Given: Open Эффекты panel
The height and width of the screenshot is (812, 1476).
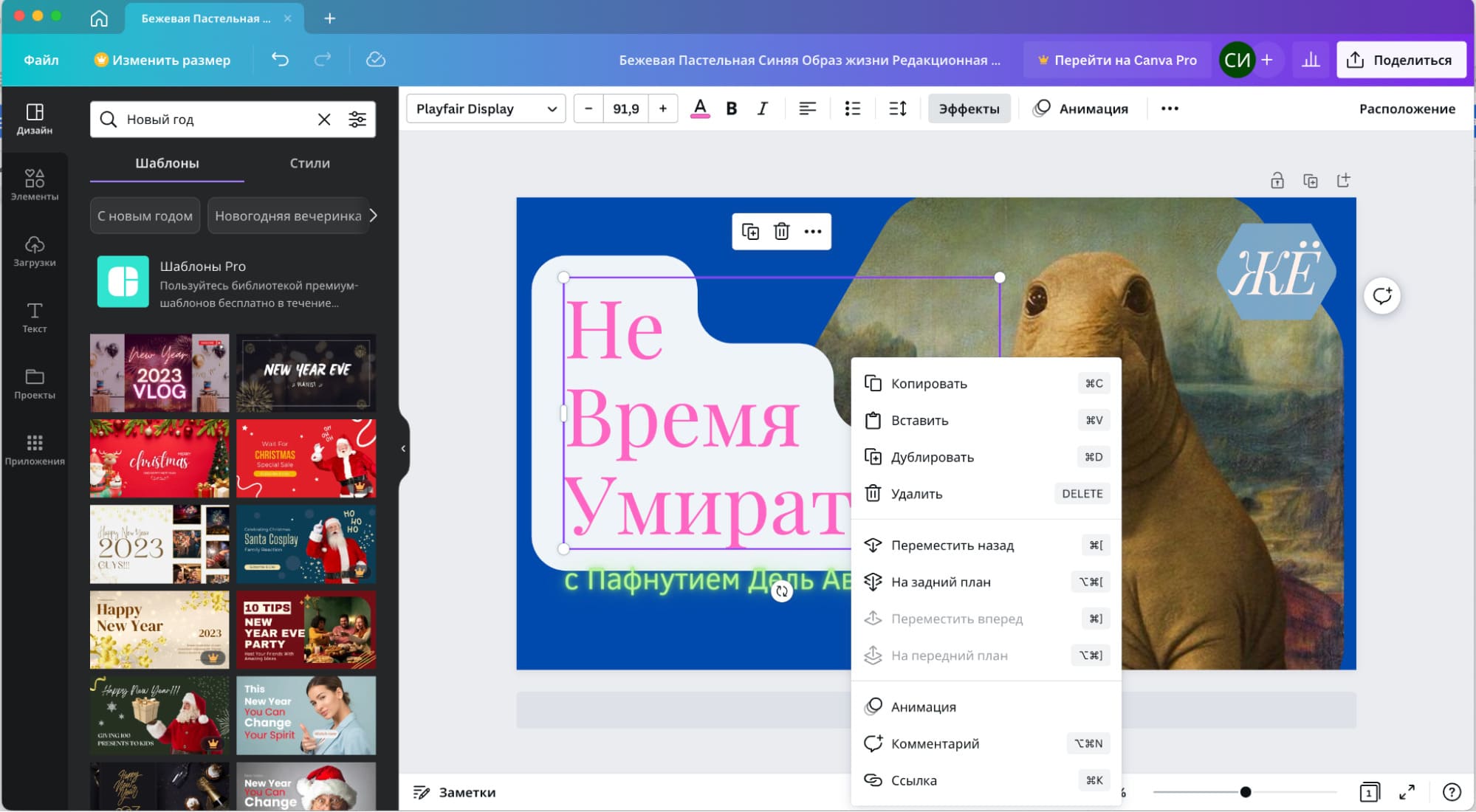Looking at the screenshot, I should pyautogui.click(x=969, y=109).
